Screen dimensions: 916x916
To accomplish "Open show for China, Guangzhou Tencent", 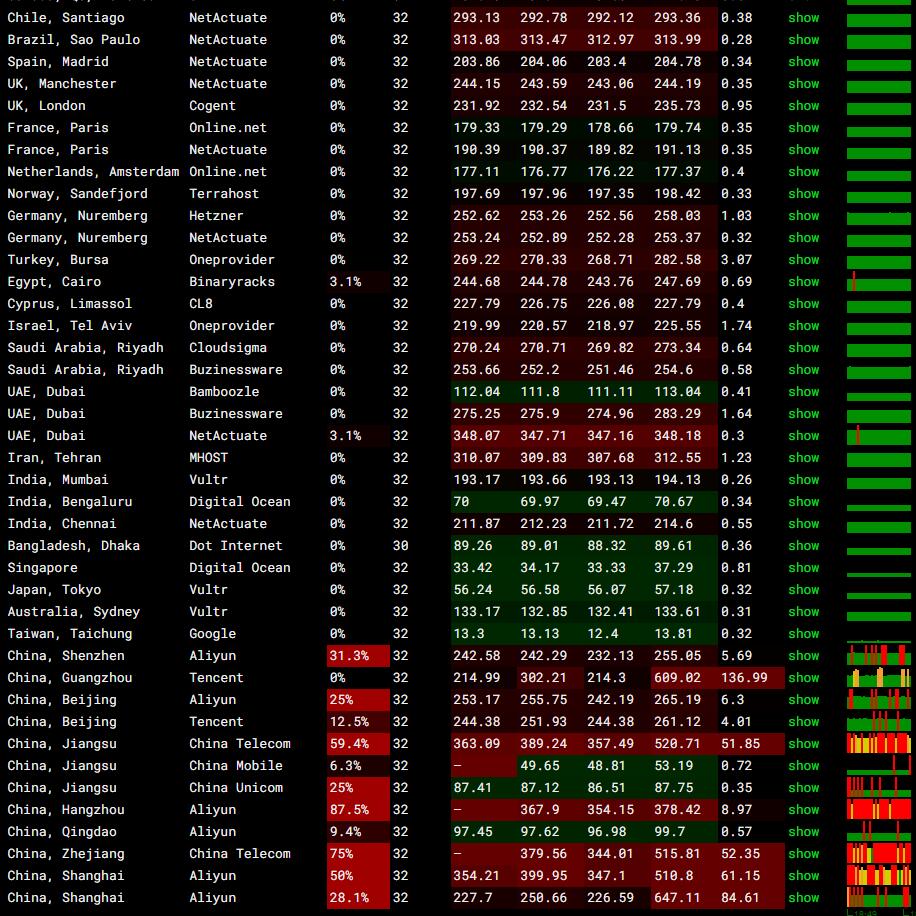I will [803, 678].
